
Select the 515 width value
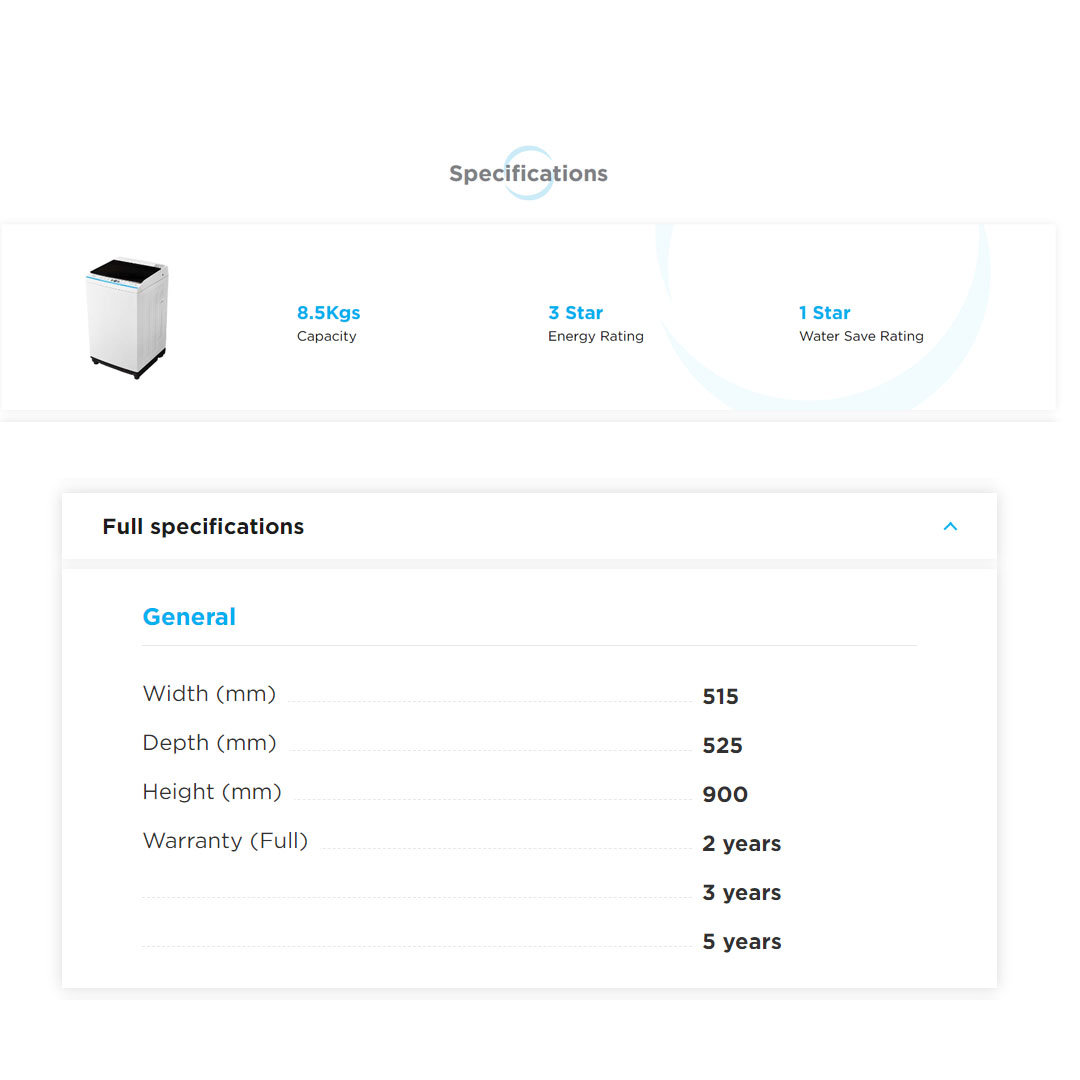pos(721,696)
